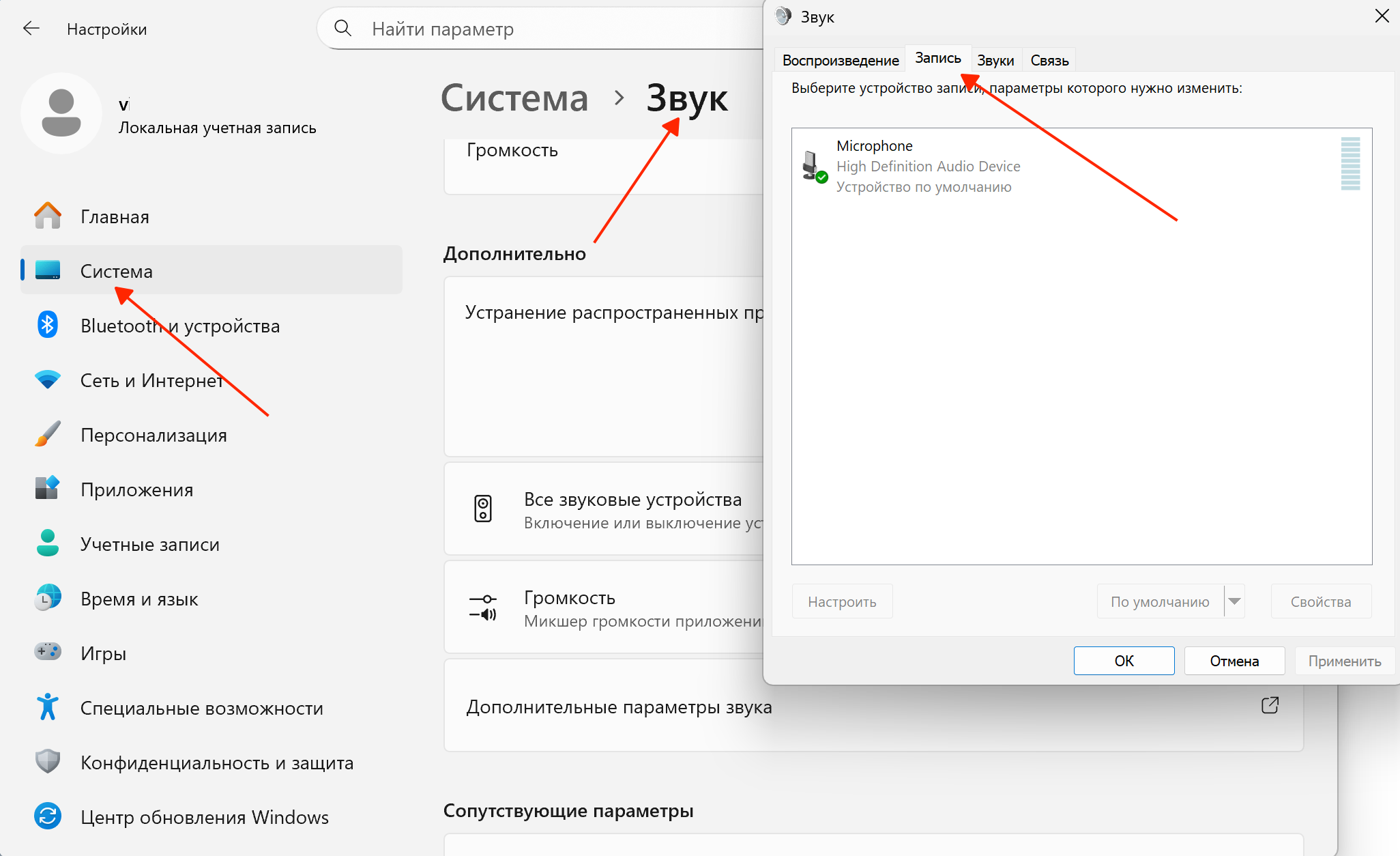Viewport: 1400px width, 856px height.
Task: Click the Wi-Fi icon for Сеть и Интернет
Action: tap(48, 380)
